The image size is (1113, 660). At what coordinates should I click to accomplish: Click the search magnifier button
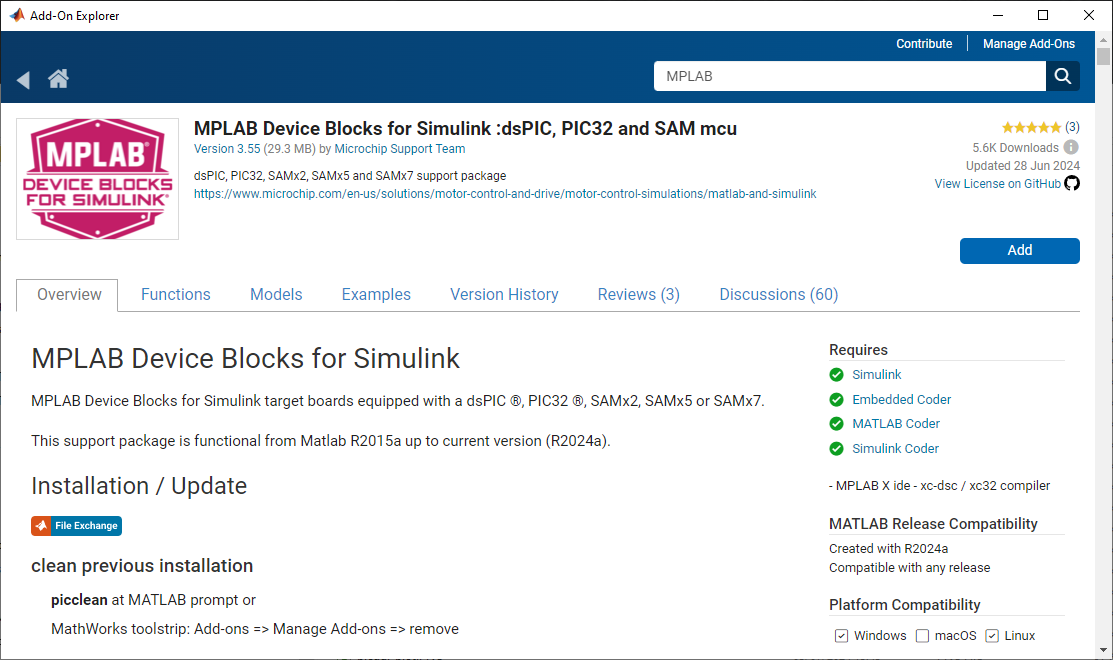coord(1063,76)
